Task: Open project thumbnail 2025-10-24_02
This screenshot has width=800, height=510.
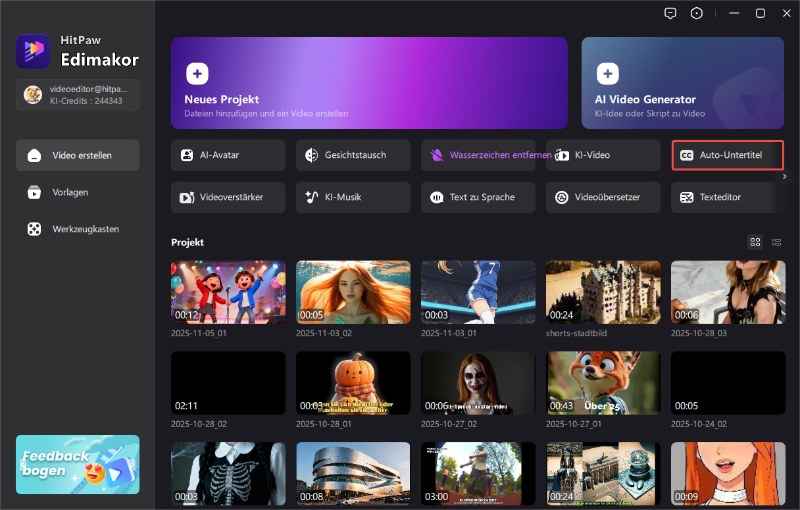Action: [728, 383]
